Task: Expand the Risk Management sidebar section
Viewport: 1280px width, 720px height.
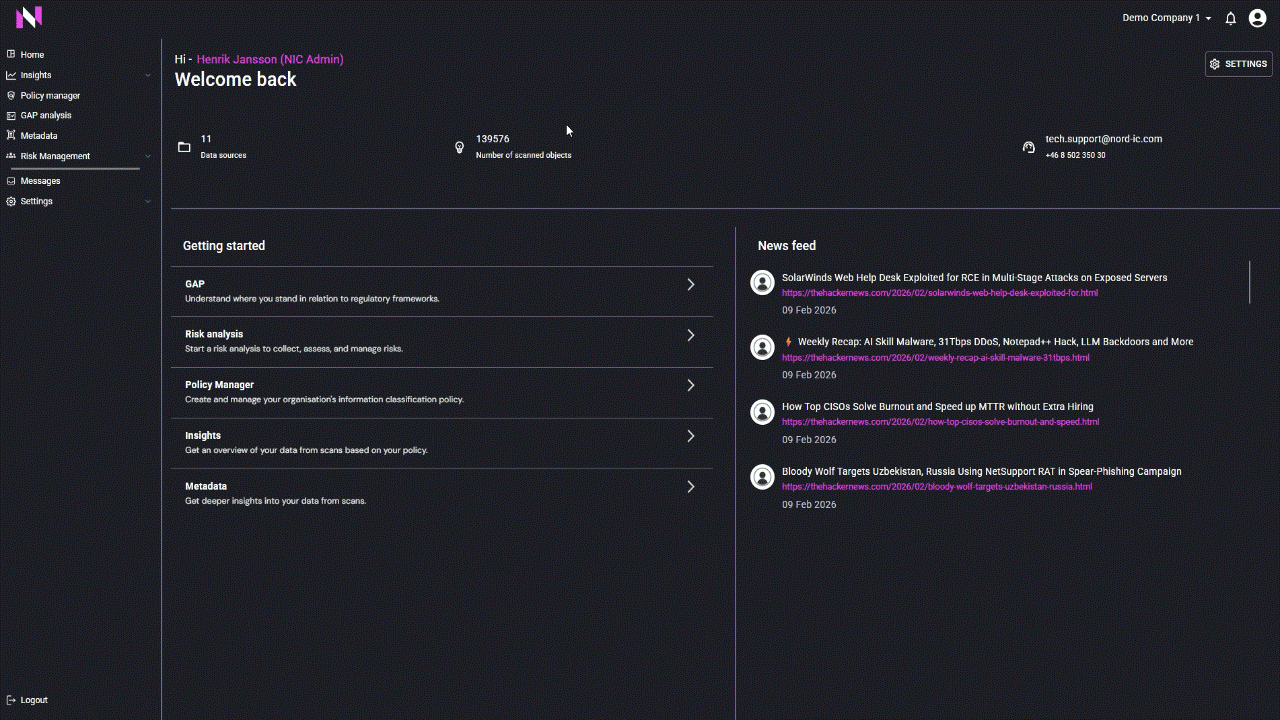Action: click(148, 156)
